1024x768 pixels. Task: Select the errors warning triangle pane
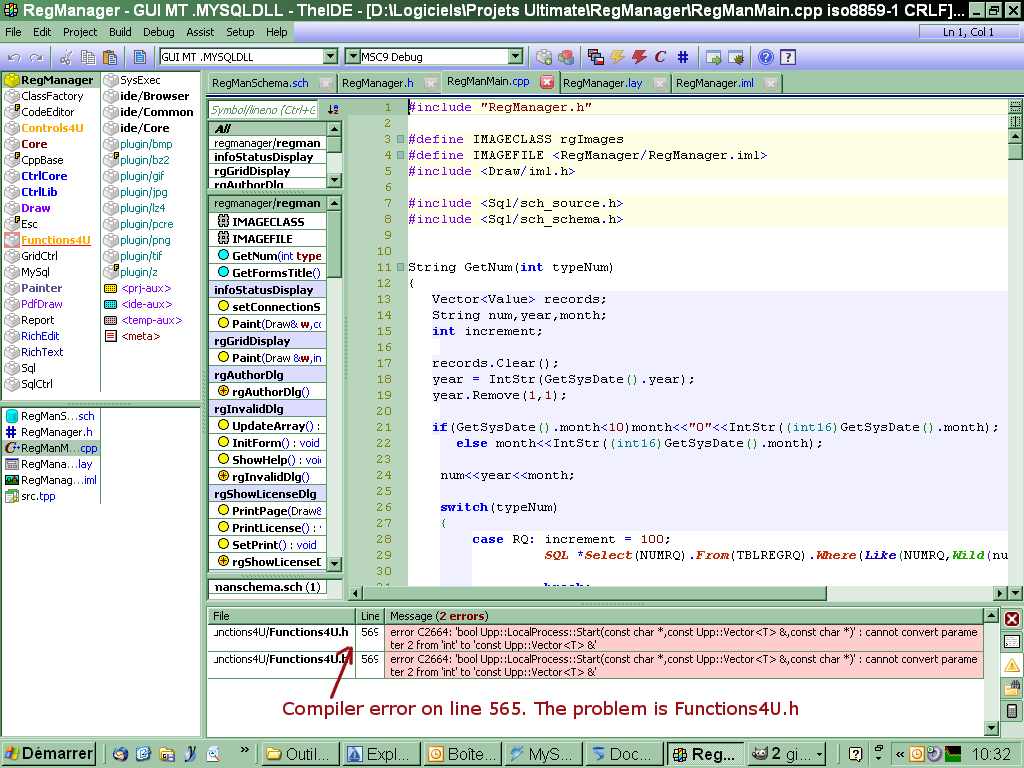(1012, 665)
